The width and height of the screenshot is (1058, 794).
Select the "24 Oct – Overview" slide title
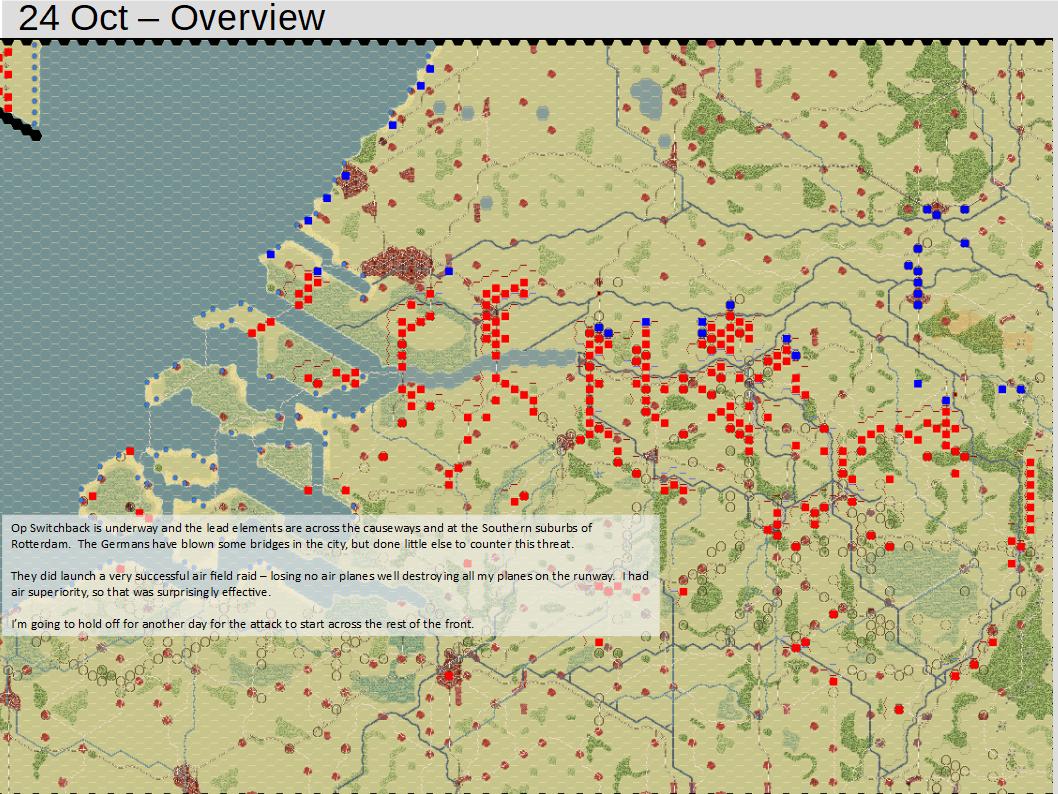pyautogui.click(x=171, y=18)
